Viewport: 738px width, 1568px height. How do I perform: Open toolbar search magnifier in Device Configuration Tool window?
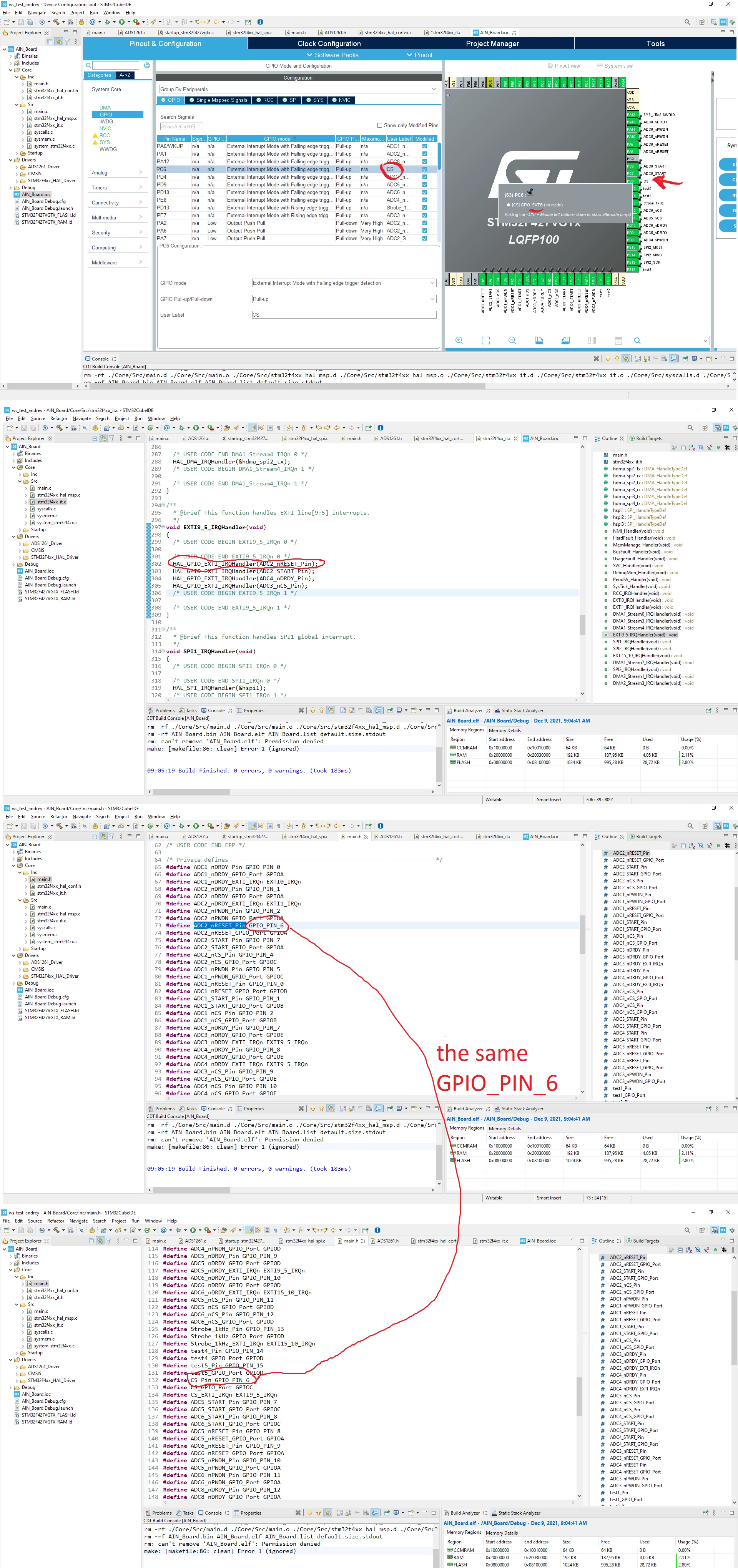point(688,22)
